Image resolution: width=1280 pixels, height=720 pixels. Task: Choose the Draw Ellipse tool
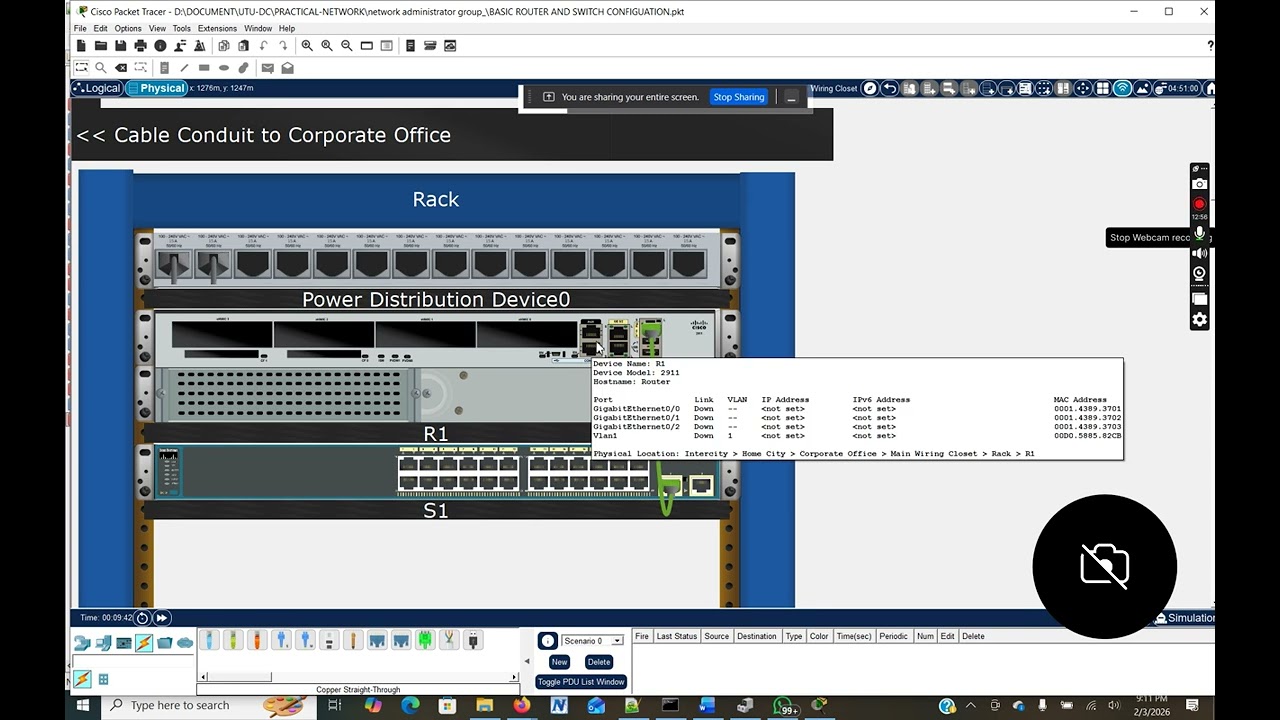point(224,68)
